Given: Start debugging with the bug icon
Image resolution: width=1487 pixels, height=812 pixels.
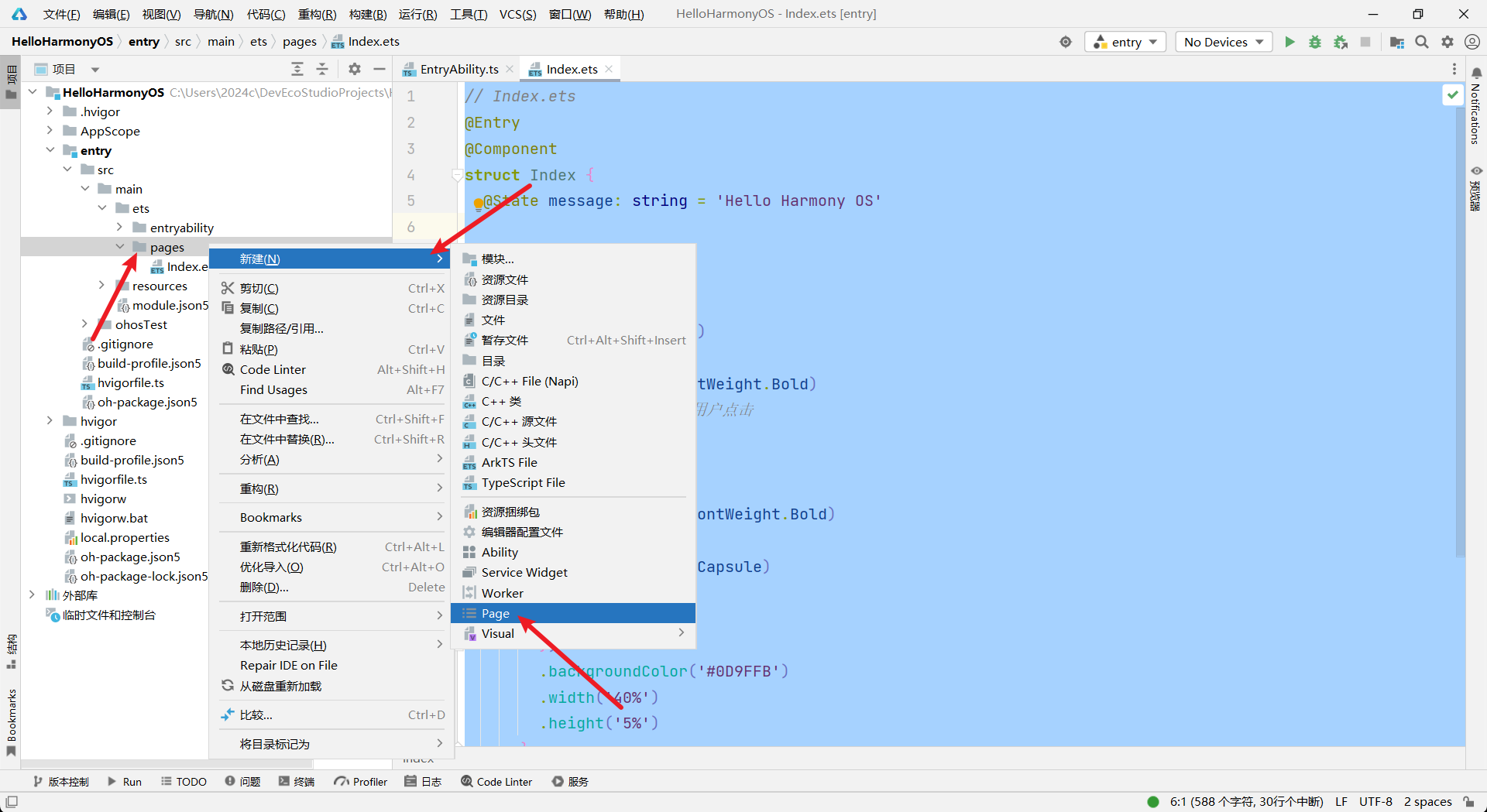Looking at the screenshot, I should click(x=1315, y=42).
